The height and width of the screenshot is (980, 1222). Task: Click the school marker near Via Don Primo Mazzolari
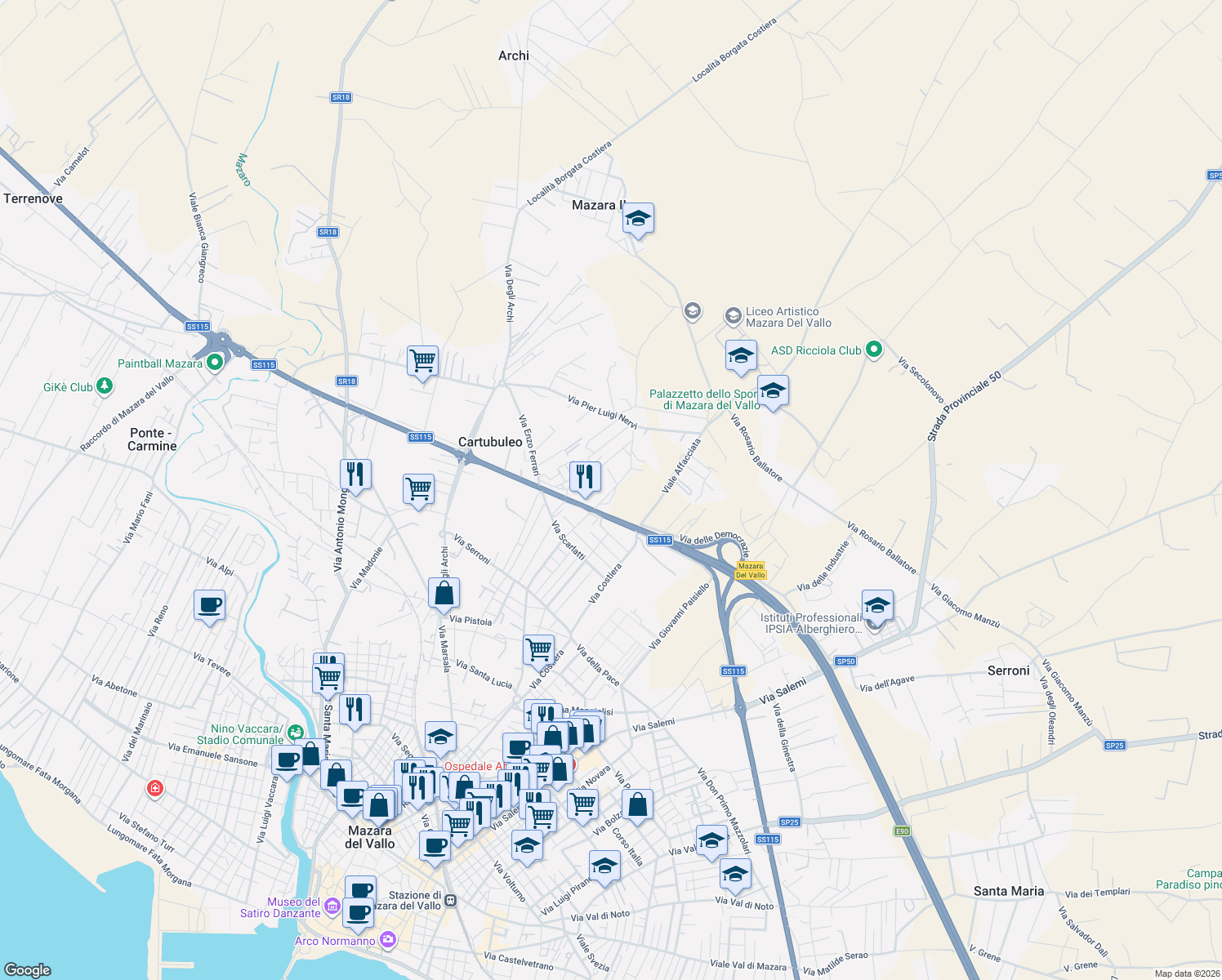pyautogui.click(x=711, y=840)
